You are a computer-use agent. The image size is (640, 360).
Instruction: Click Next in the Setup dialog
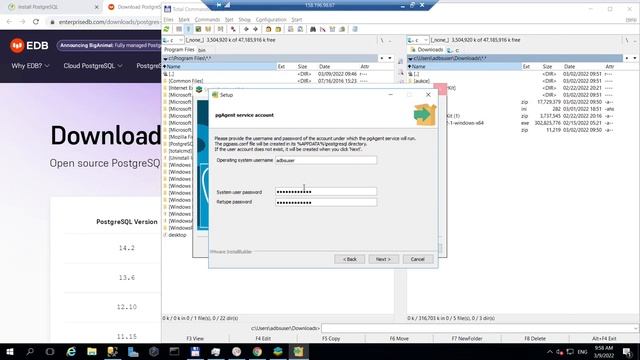(383, 259)
